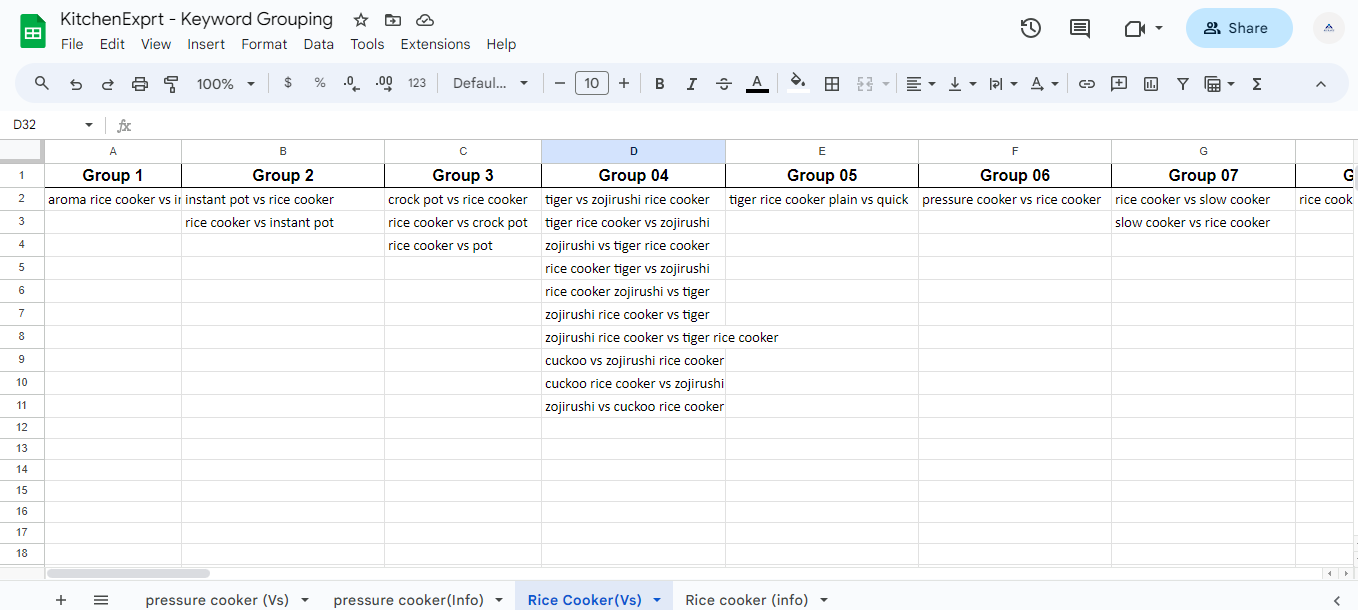Image resolution: width=1358 pixels, height=610 pixels.
Task: Open the comment history panel
Action: pos(1080,28)
